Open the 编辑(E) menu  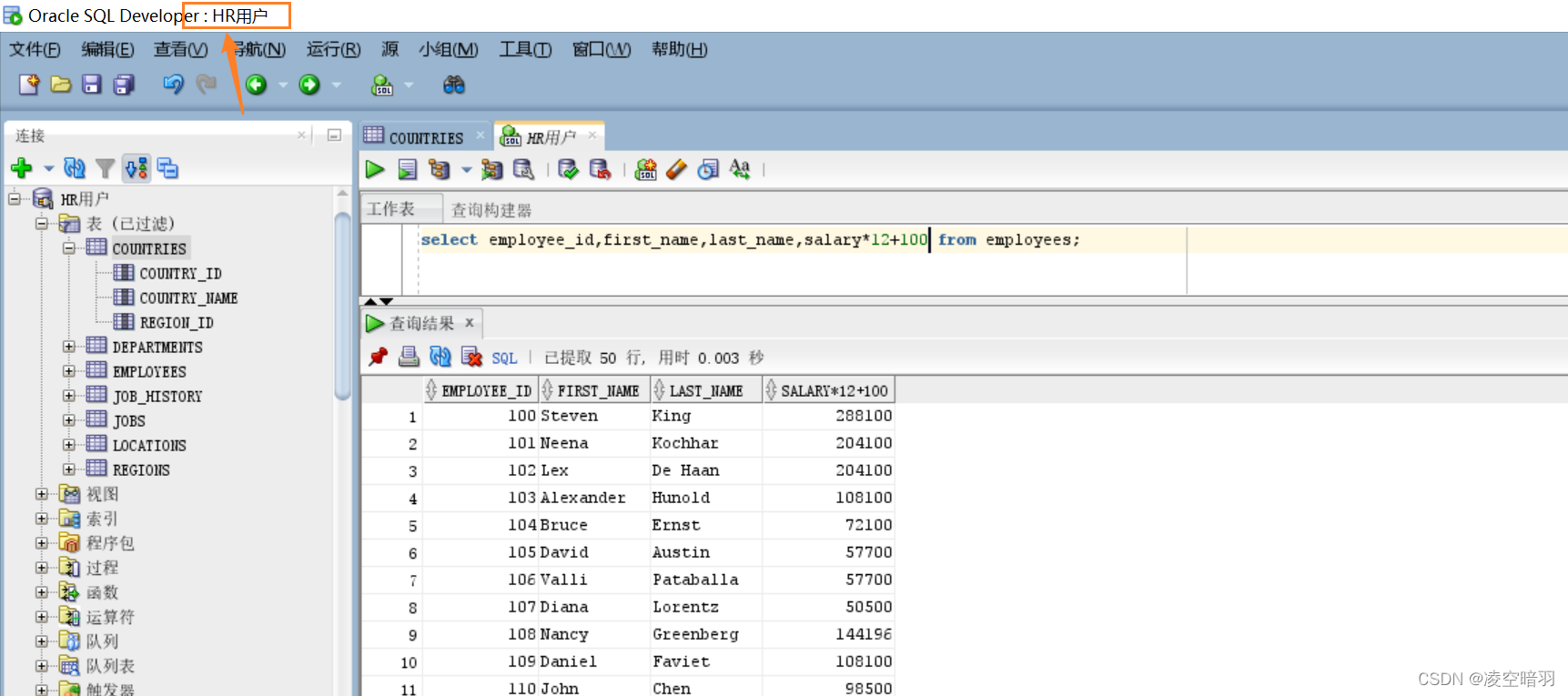[107, 49]
